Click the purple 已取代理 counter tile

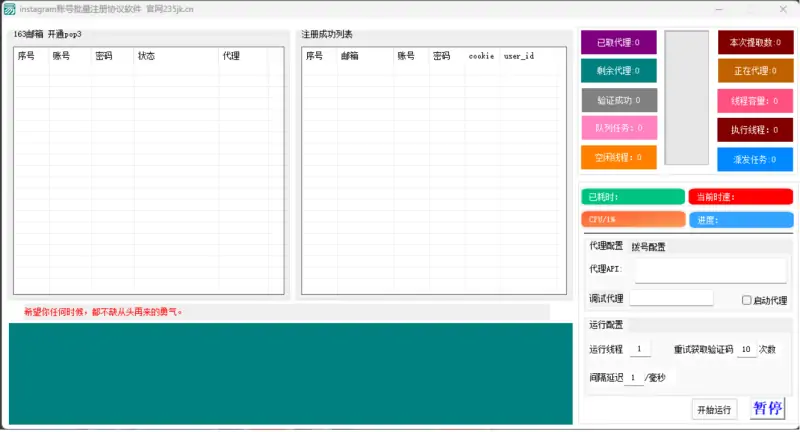619,42
